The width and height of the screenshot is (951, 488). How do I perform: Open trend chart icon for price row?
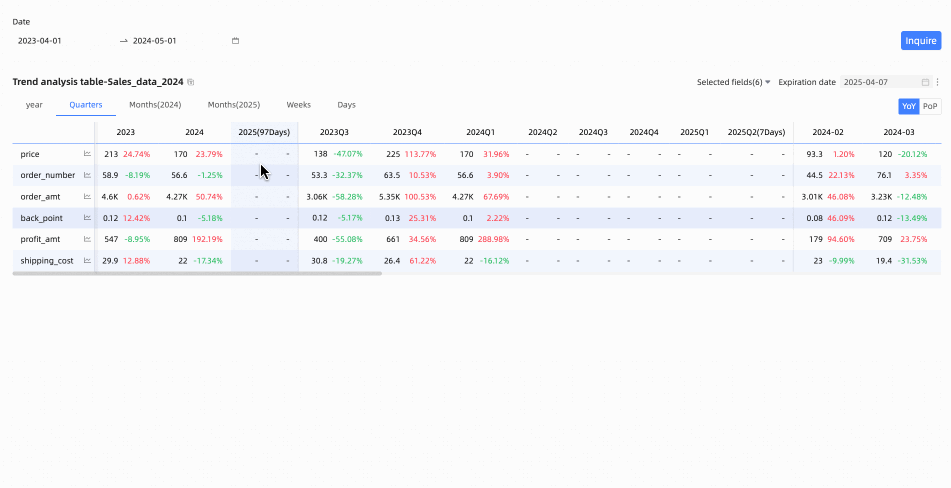point(87,154)
